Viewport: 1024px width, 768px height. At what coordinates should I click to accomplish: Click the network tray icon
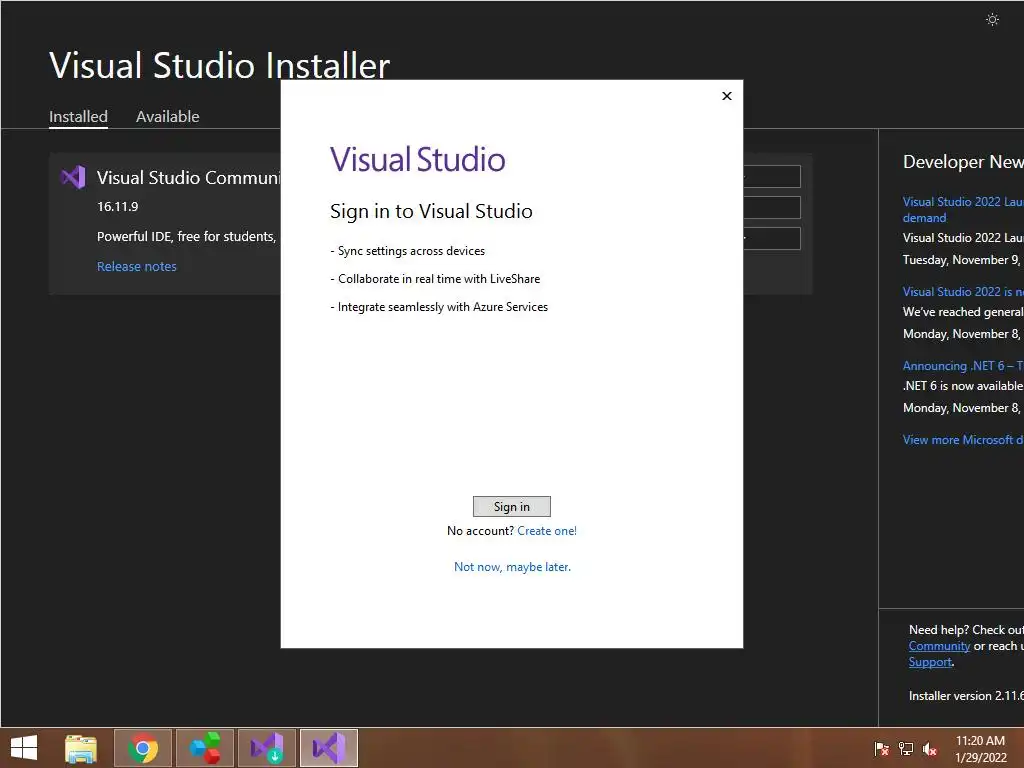(906, 749)
